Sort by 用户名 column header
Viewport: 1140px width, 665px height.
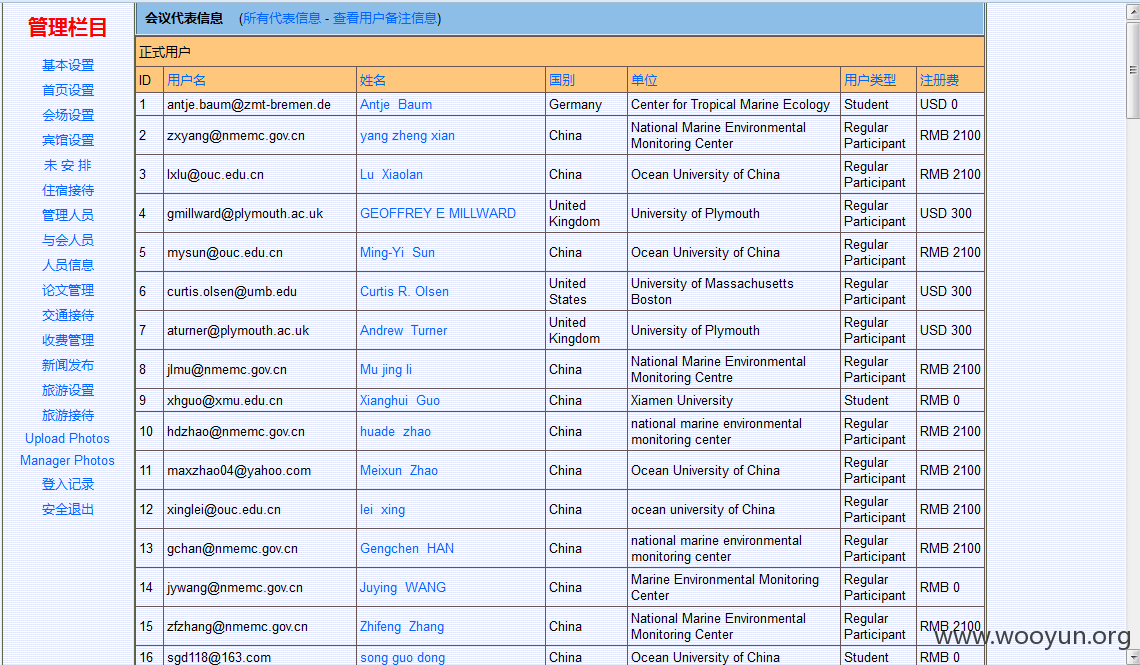click(186, 80)
